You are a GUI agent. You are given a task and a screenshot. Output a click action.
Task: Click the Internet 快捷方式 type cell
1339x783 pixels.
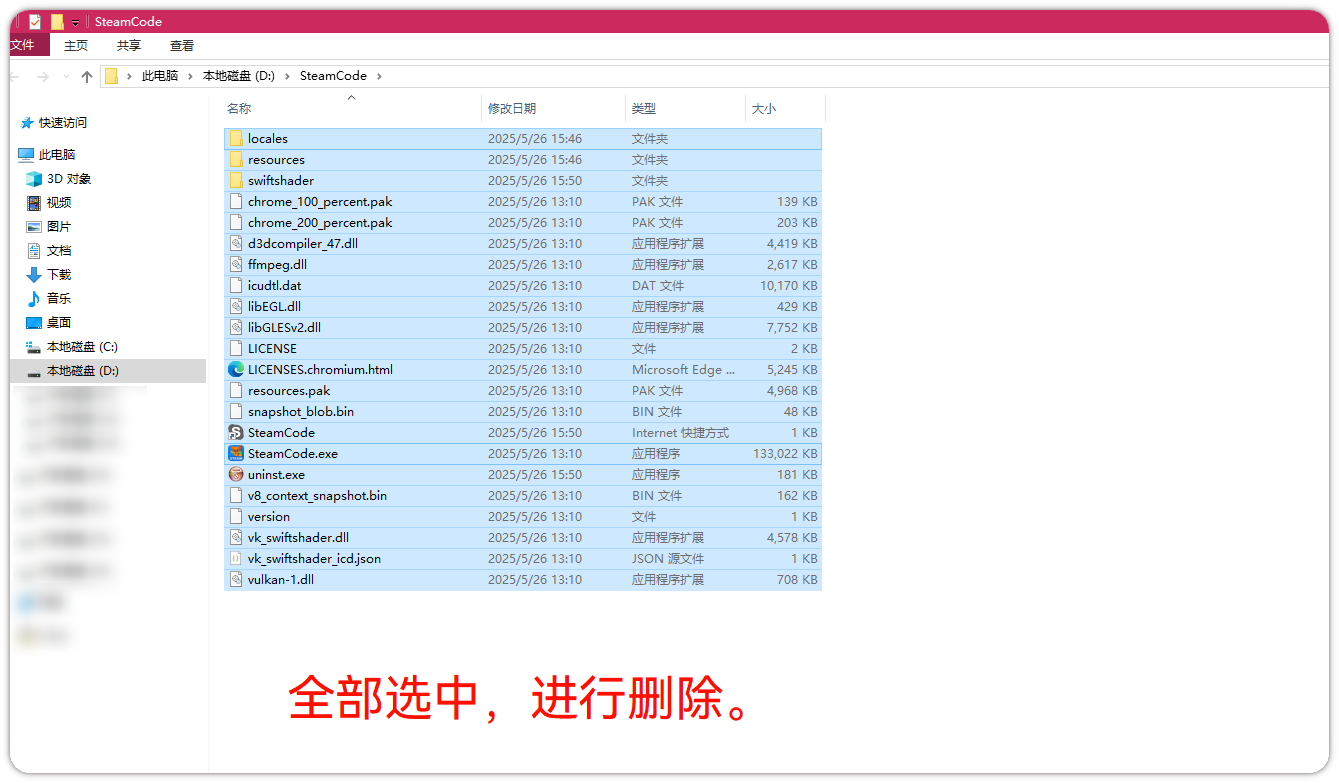pos(680,433)
